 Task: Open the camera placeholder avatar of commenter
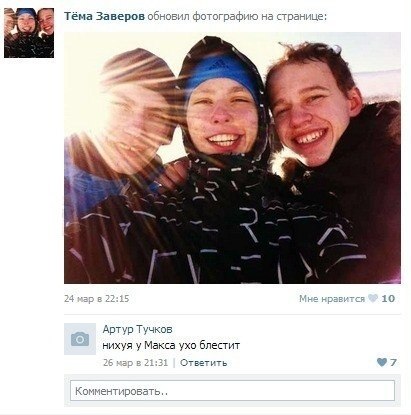click(80, 339)
